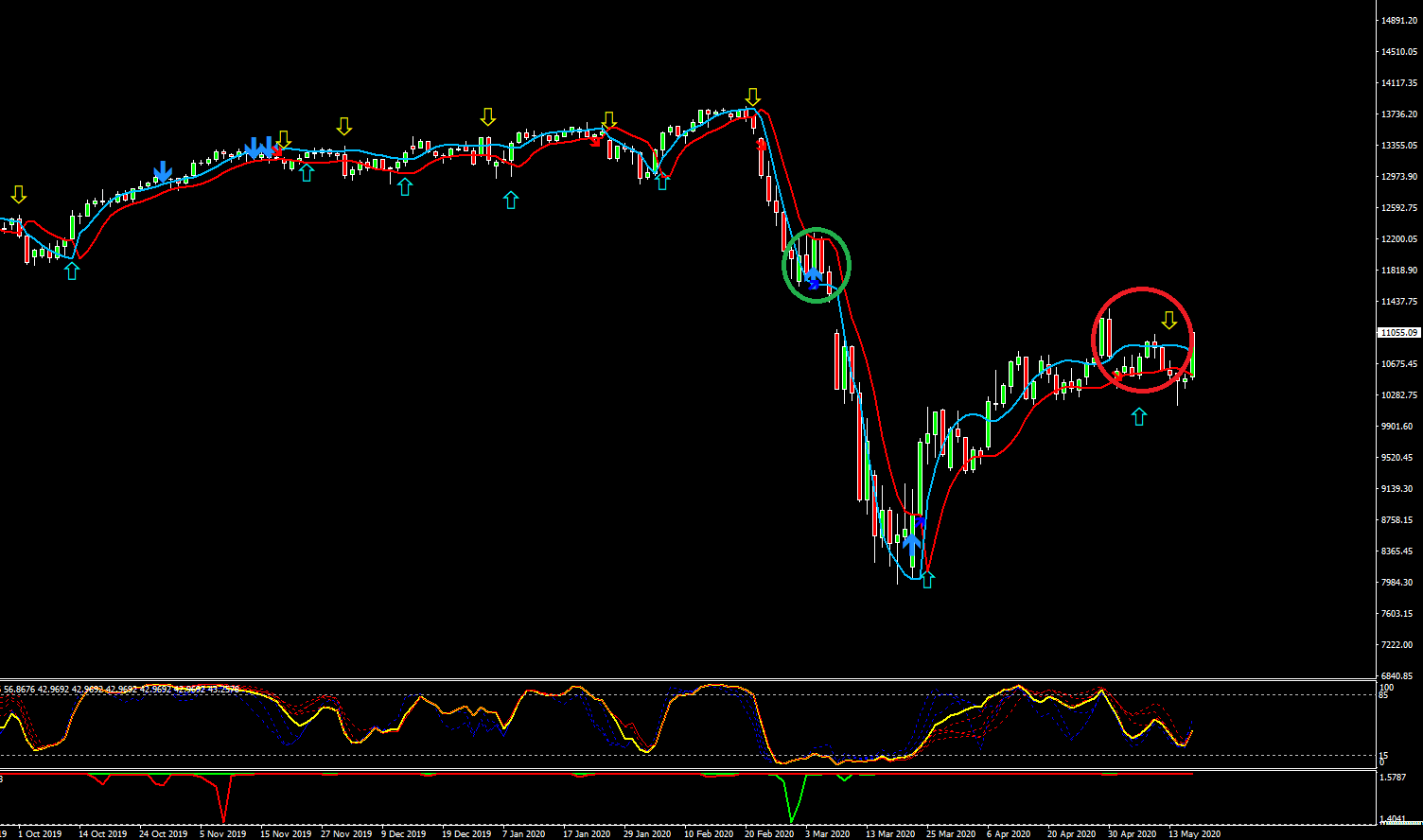
Task: Click the 17 Jan 2020 date label
Action: (x=587, y=834)
